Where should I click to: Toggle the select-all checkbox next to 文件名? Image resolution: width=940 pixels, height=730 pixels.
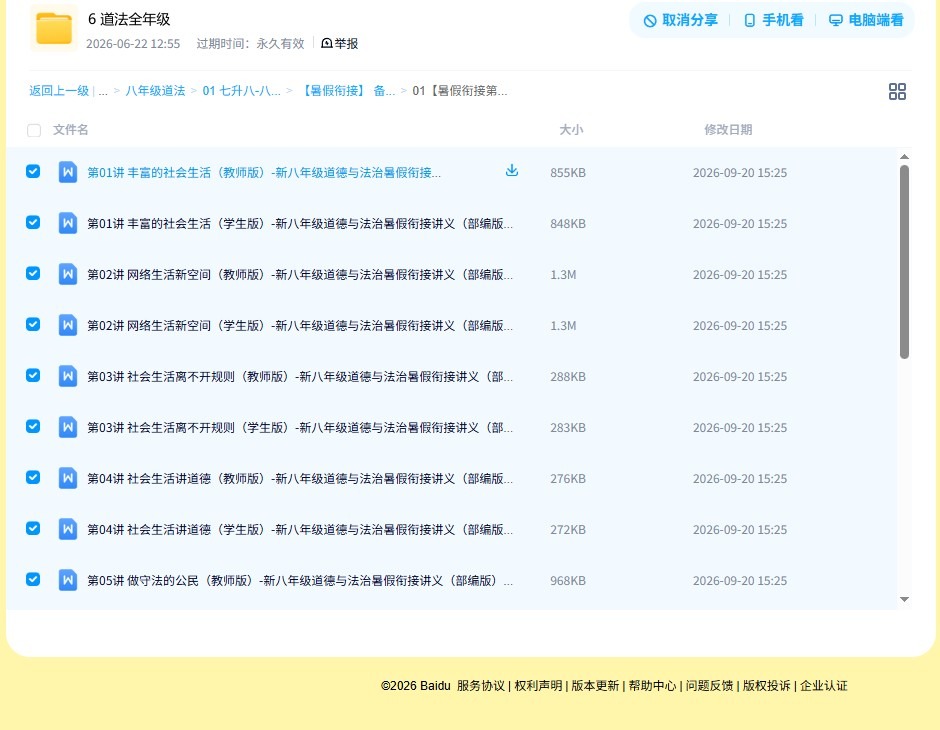point(34,130)
